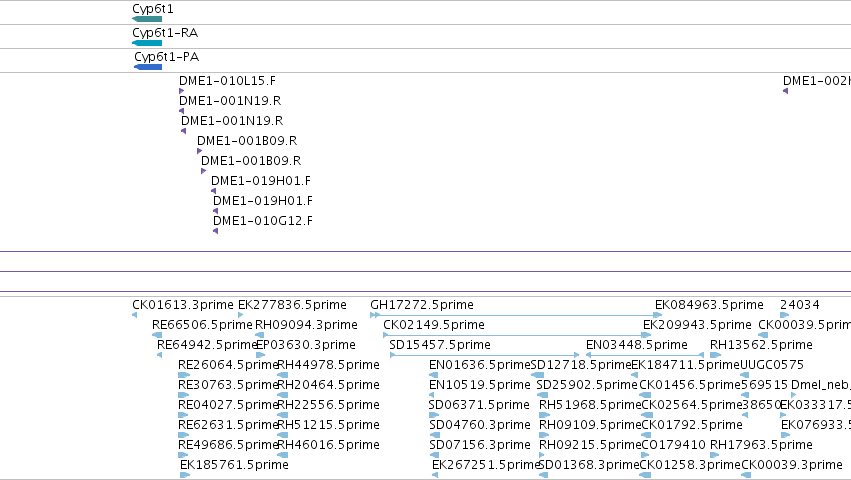Image resolution: width=851 pixels, height=480 pixels.
Task: Open EN01636.5prime feature
Action: click(479, 365)
